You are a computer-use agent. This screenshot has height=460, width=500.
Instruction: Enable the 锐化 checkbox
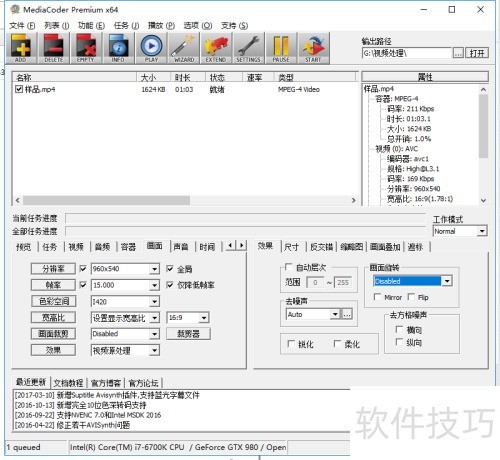point(291,343)
